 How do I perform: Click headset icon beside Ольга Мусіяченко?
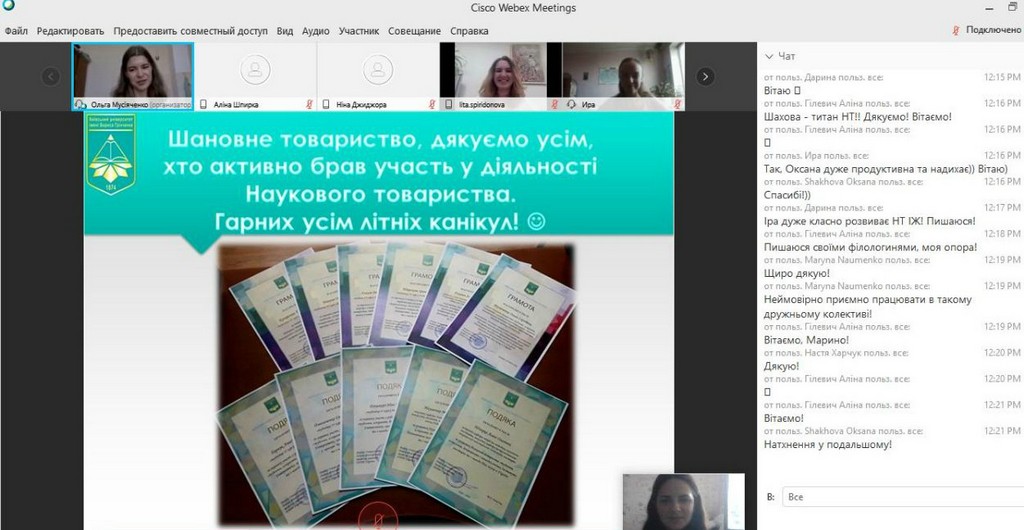(81, 104)
